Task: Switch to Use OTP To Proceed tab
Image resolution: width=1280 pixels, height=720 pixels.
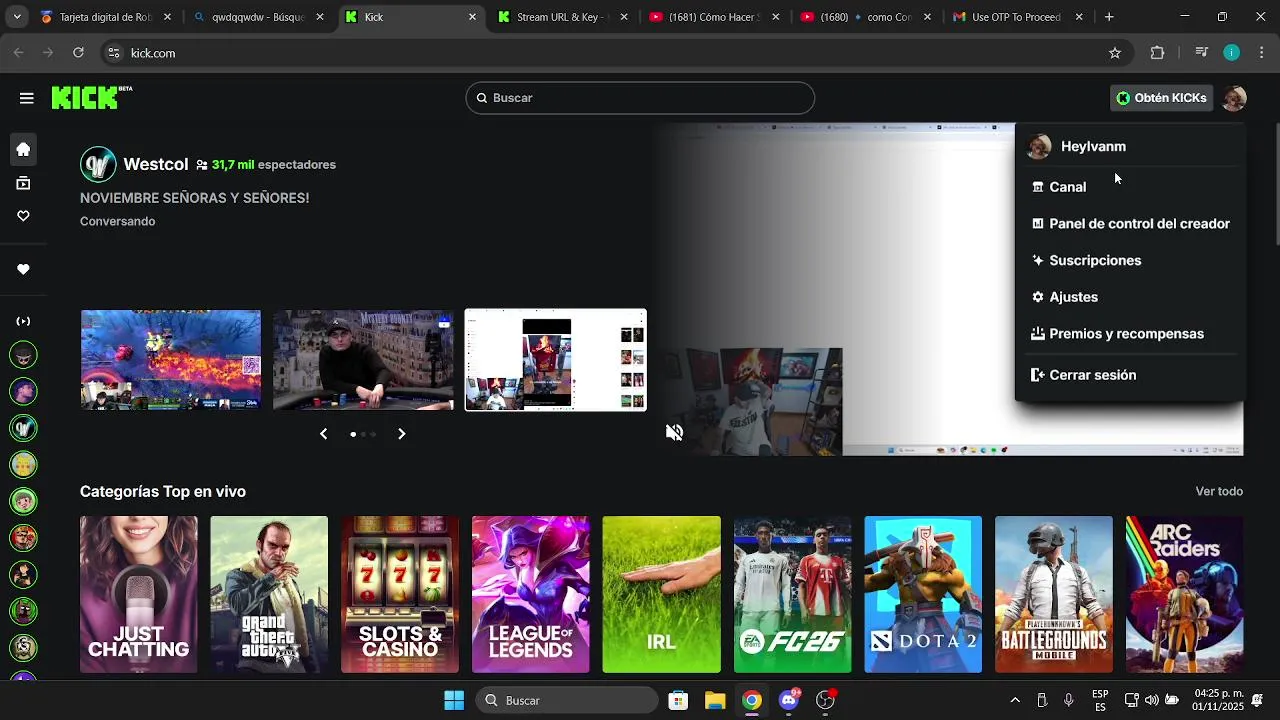Action: (1018, 17)
